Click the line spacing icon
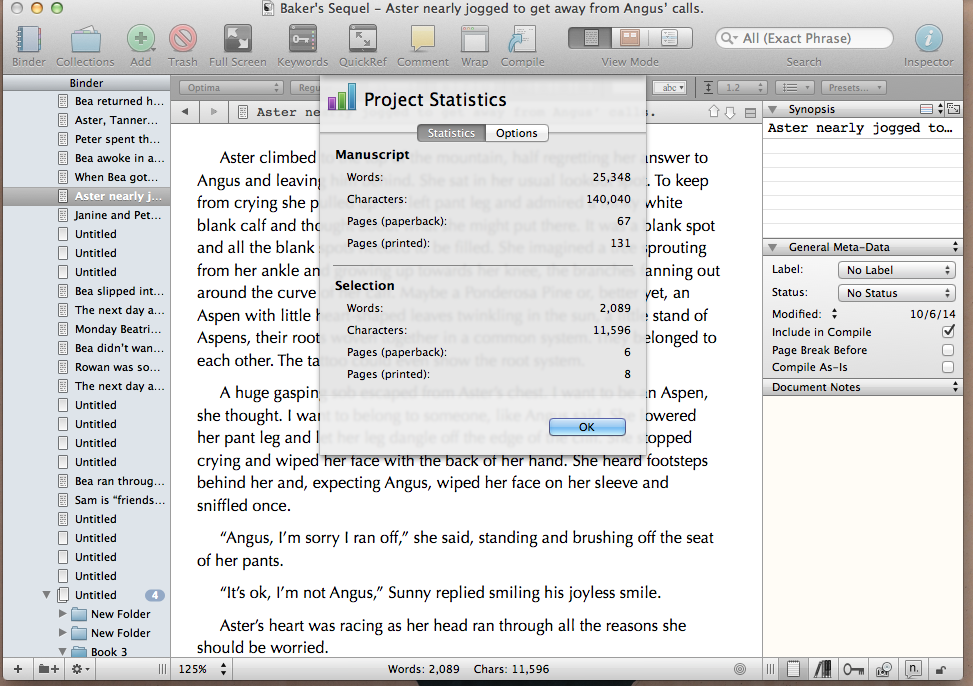973x686 pixels. coord(708,88)
